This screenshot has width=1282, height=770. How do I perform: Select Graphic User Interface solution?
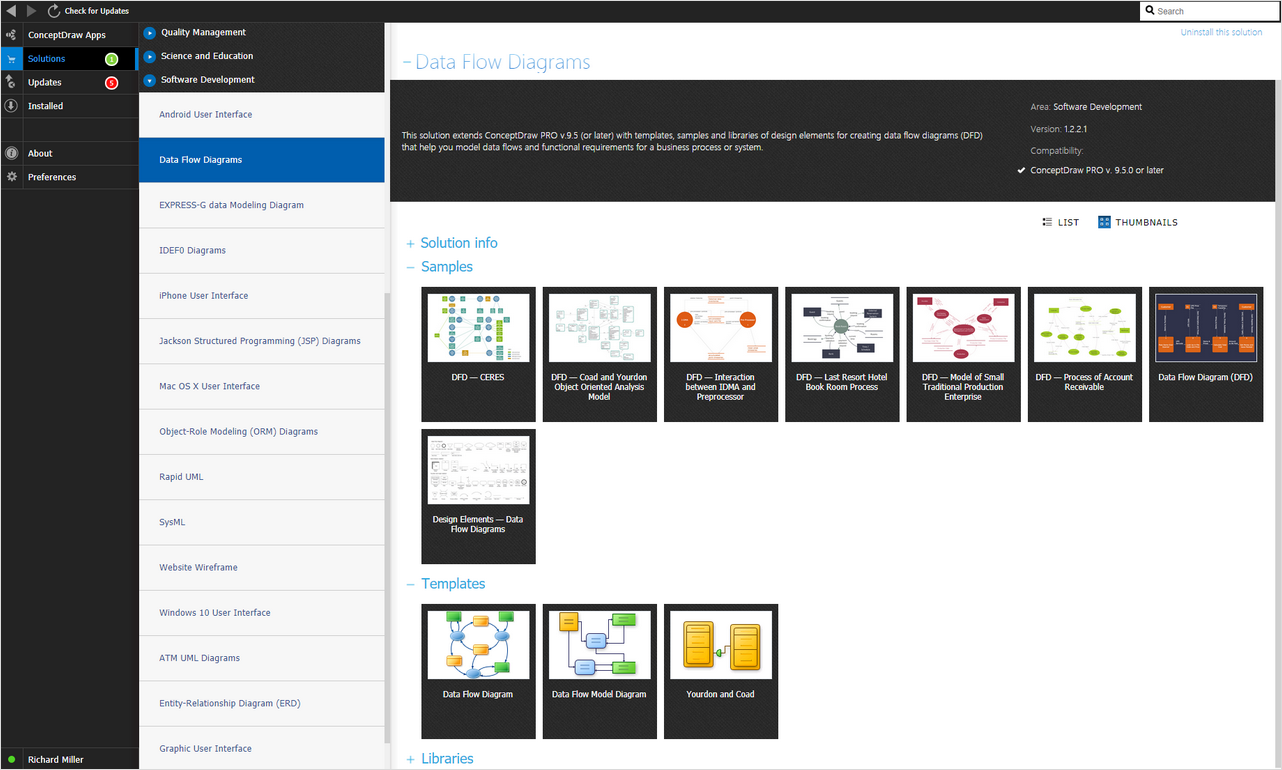click(x=261, y=748)
